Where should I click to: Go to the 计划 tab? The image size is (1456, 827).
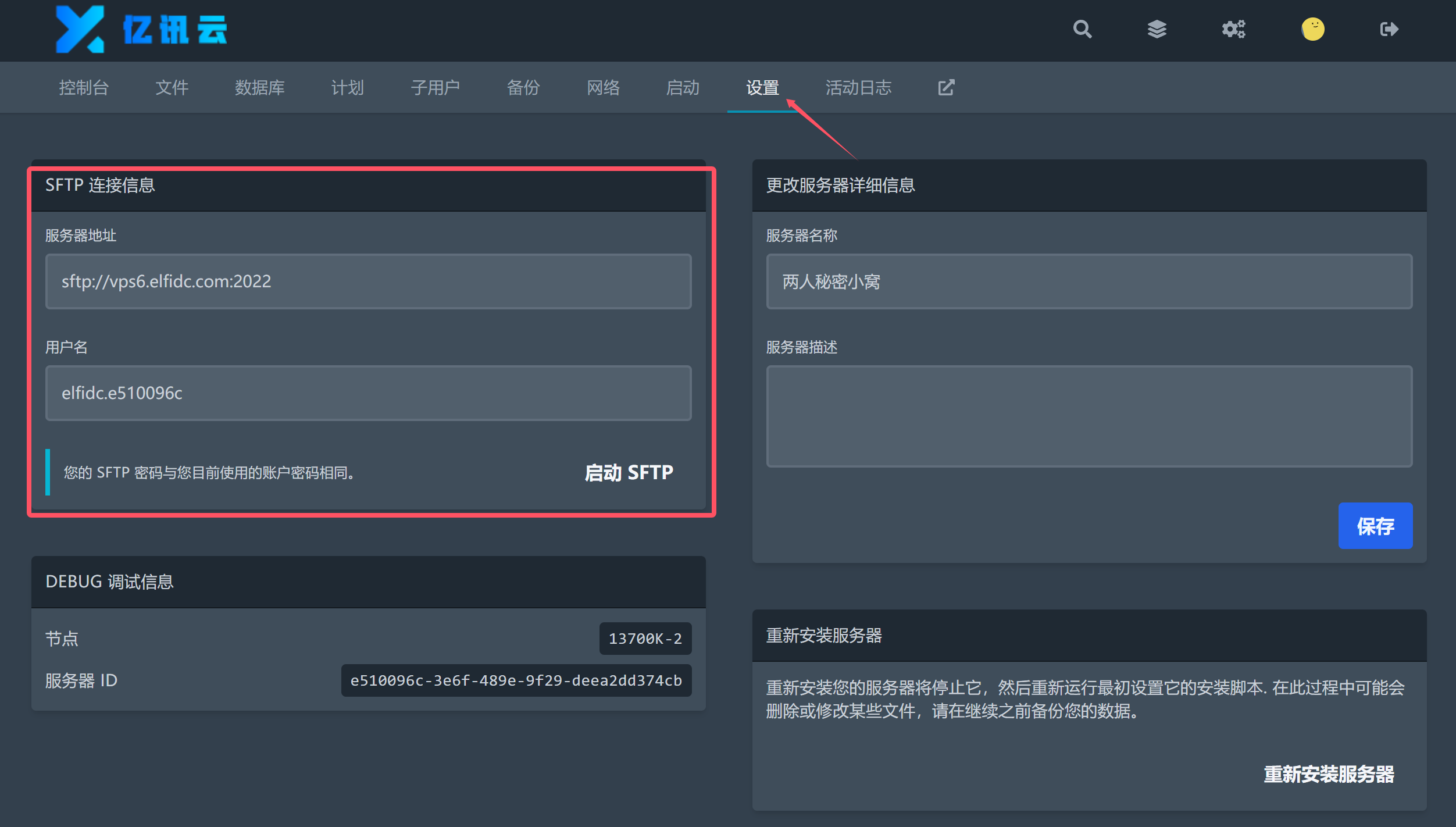pyautogui.click(x=347, y=87)
